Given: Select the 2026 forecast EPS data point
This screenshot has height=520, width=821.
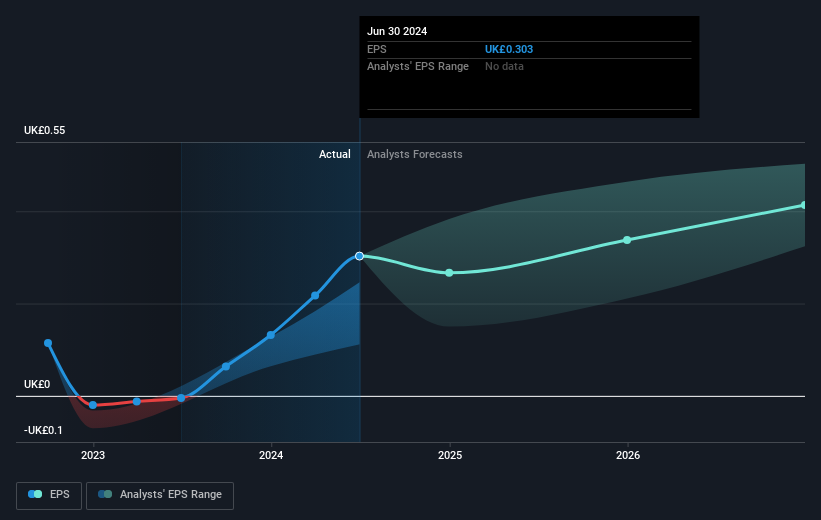Looking at the screenshot, I should (x=627, y=240).
